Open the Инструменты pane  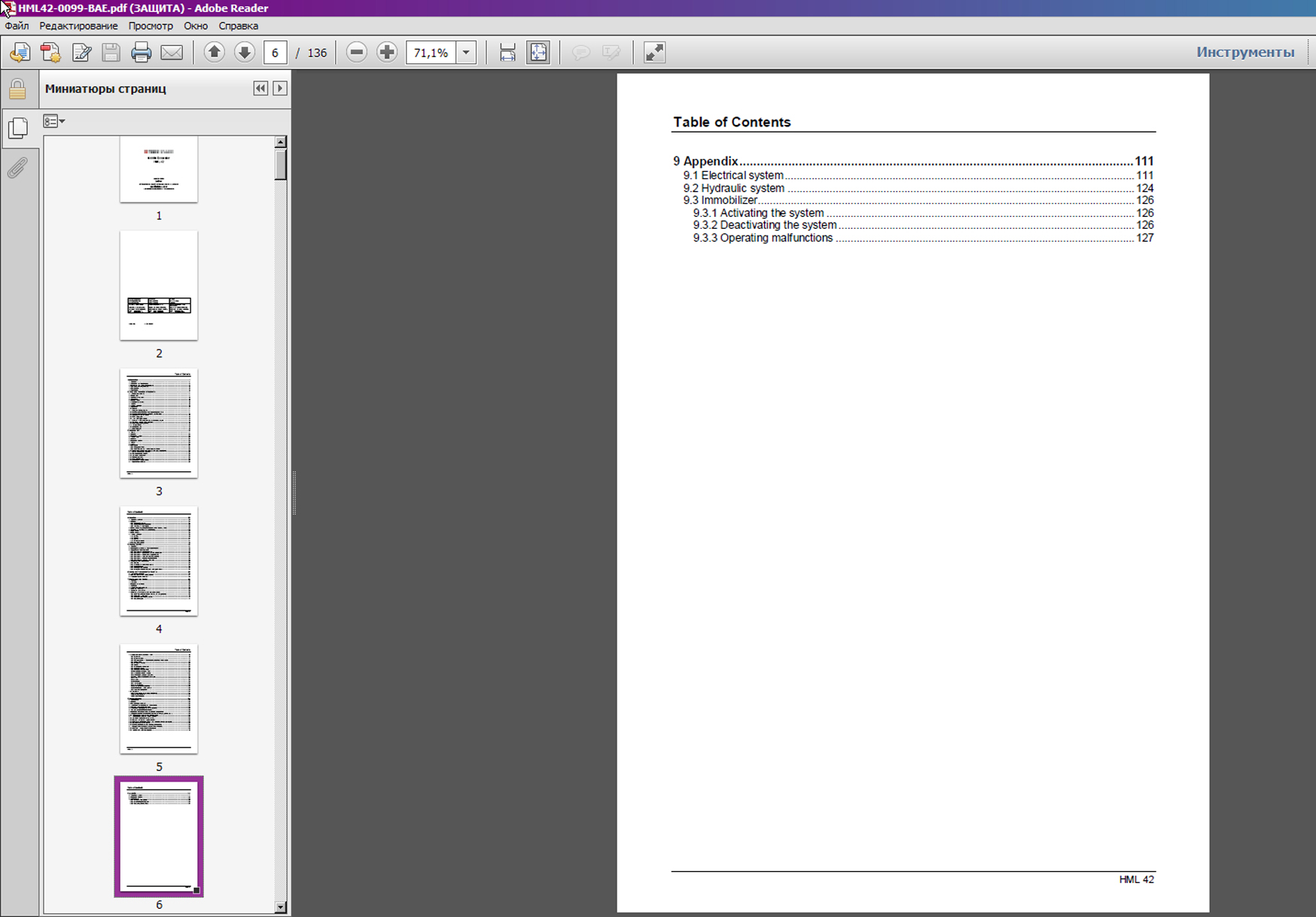tap(1245, 52)
